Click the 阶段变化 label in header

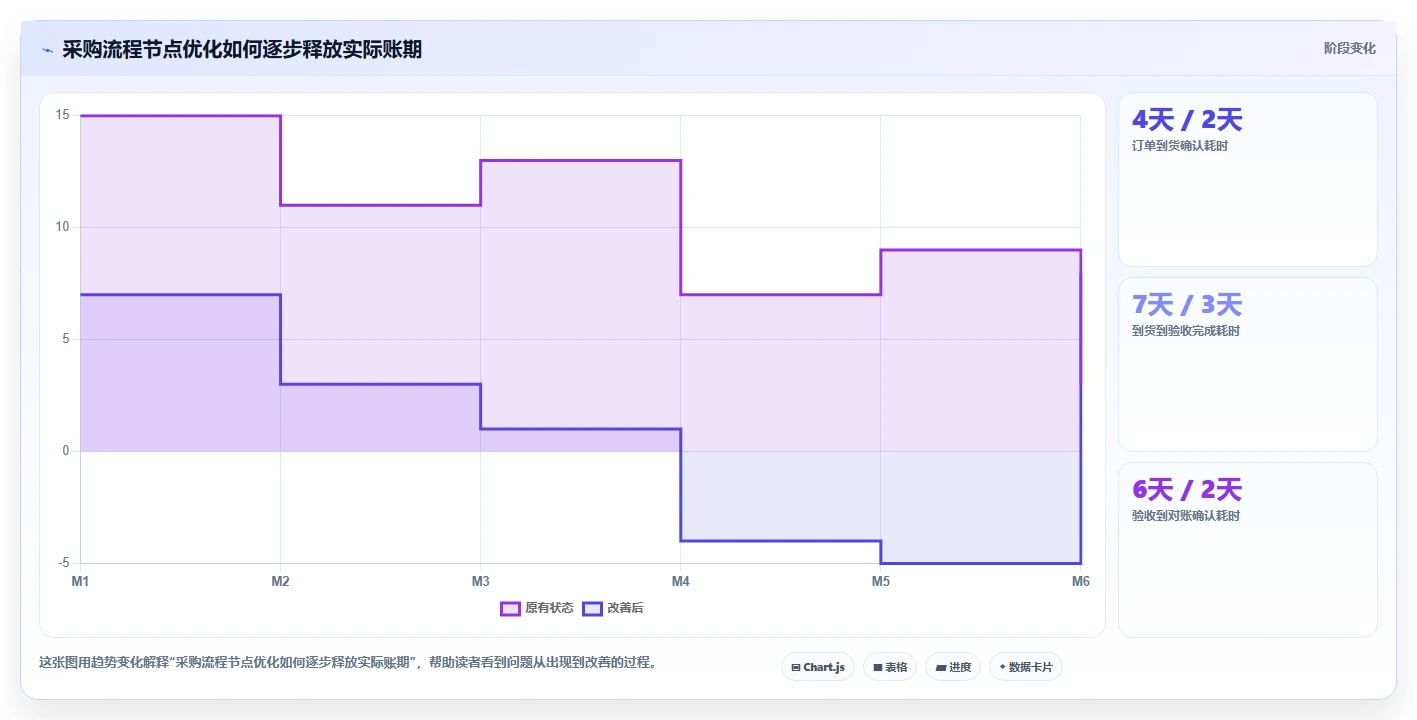tap(1349, 48)
